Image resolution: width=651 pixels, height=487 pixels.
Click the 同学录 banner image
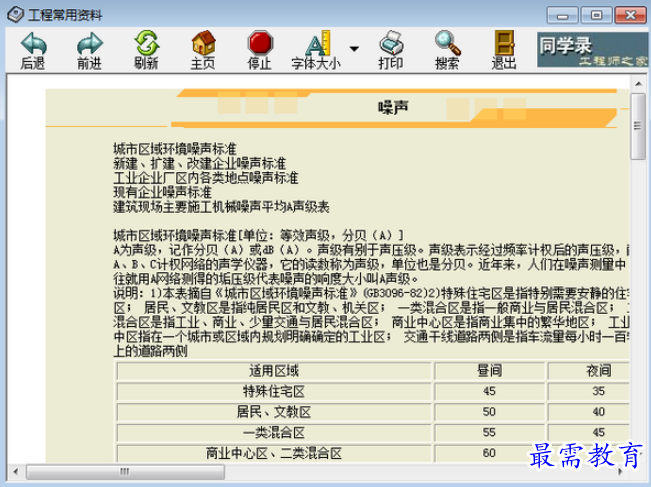592,50
